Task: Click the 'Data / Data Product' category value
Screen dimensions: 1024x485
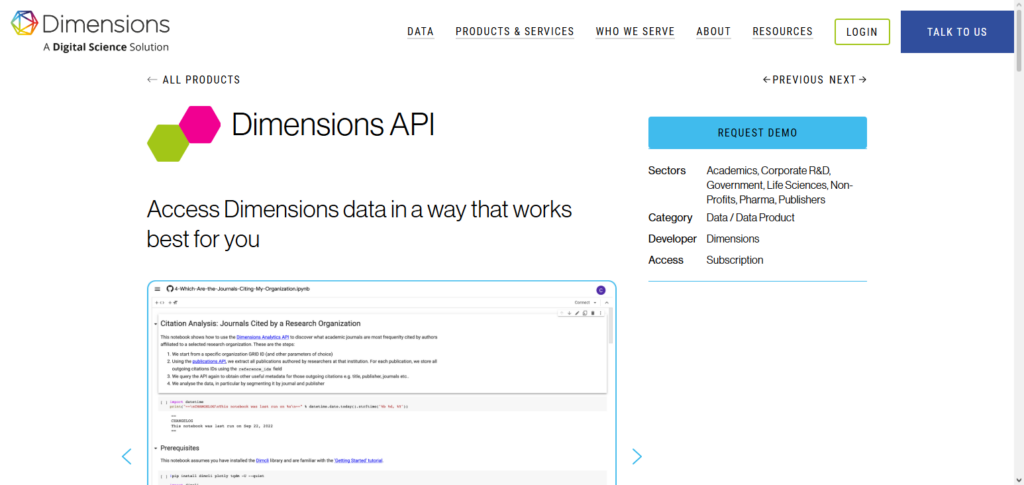Action: pos(750,217)
